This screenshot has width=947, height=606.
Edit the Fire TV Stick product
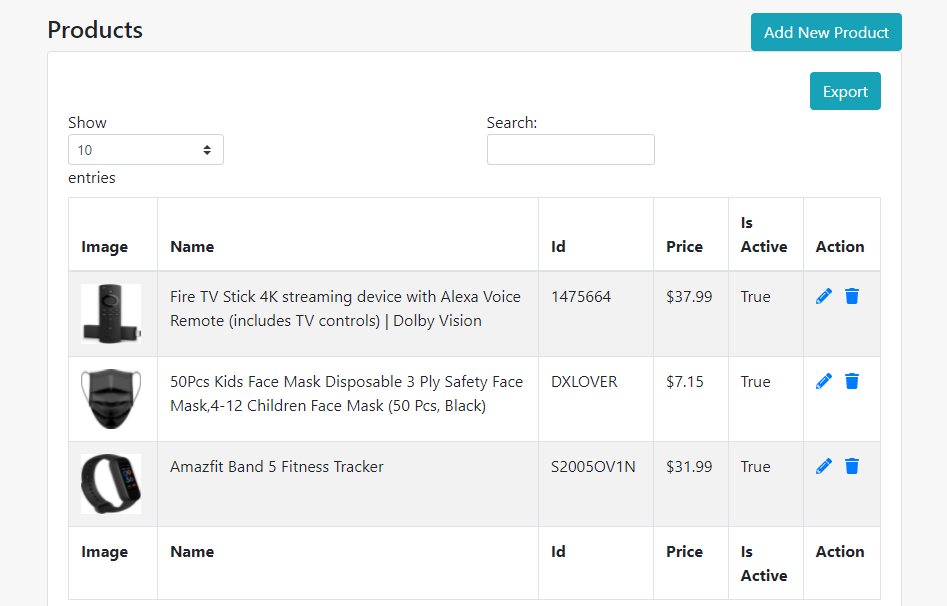[x=824, y=296]
